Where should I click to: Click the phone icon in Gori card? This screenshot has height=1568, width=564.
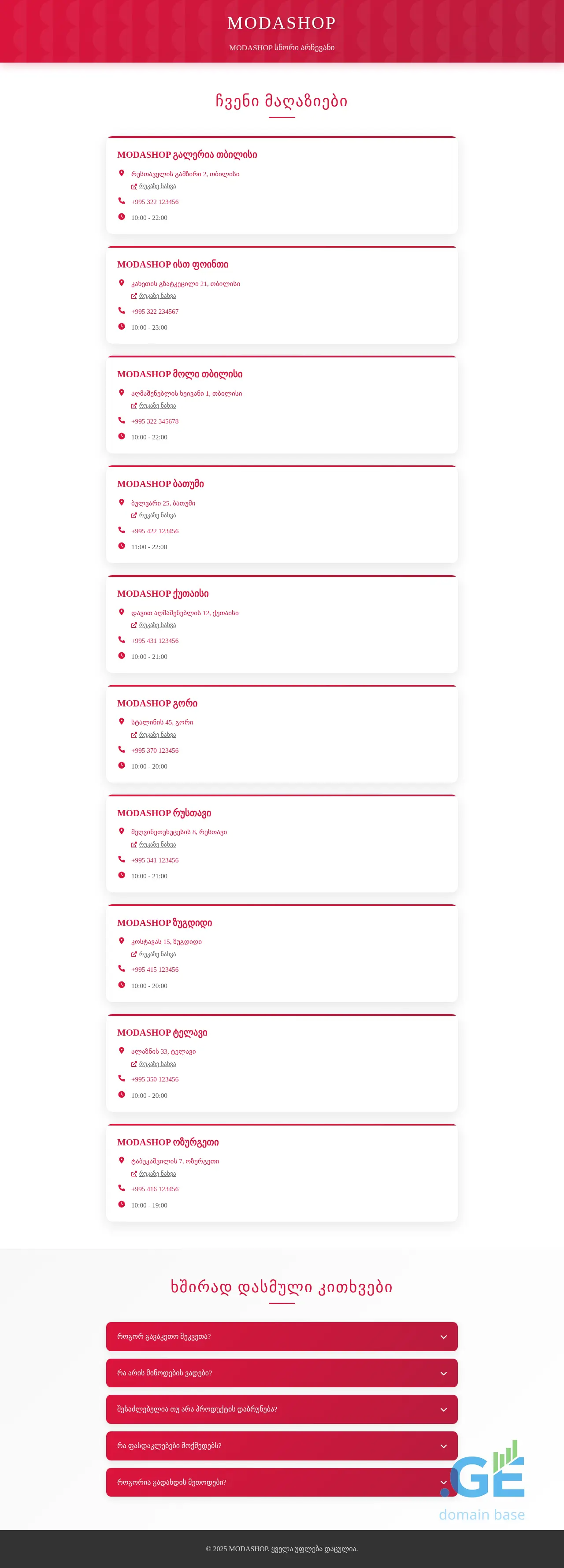(122, 749)
